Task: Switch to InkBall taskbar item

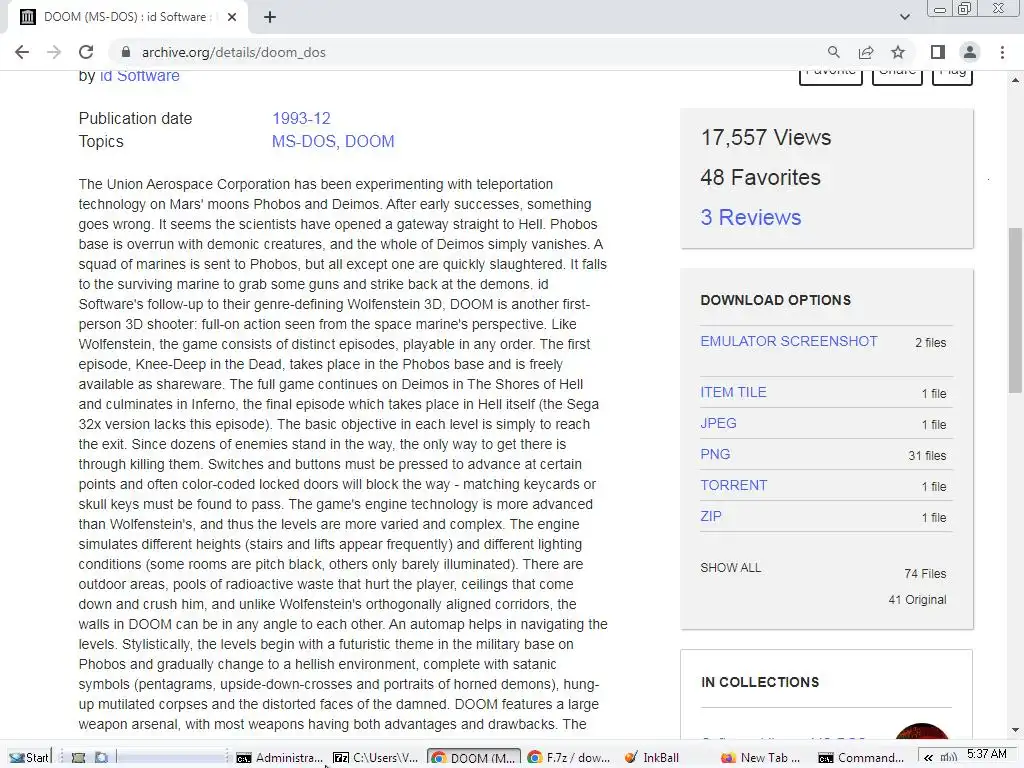Action: point(652,758)
